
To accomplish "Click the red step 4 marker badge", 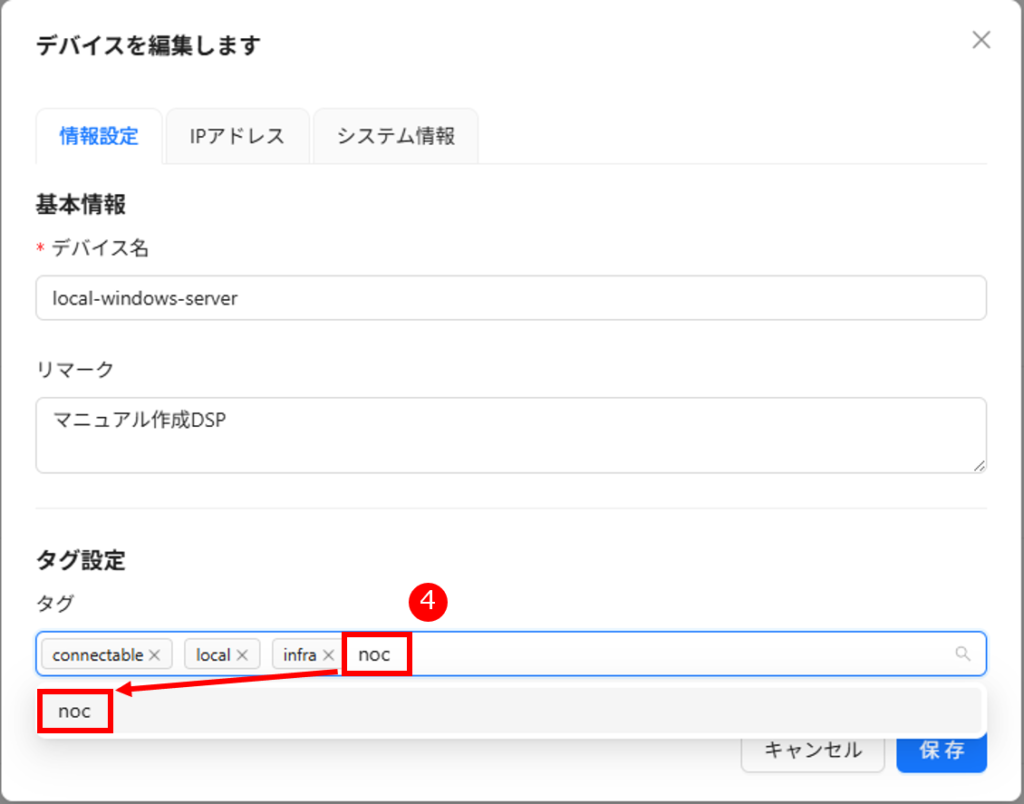I will pyautogui.click(x=428, y=601).
